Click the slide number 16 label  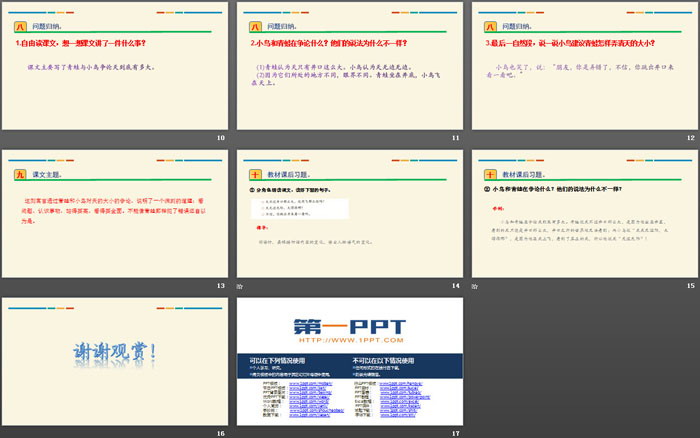click(220, 433)
